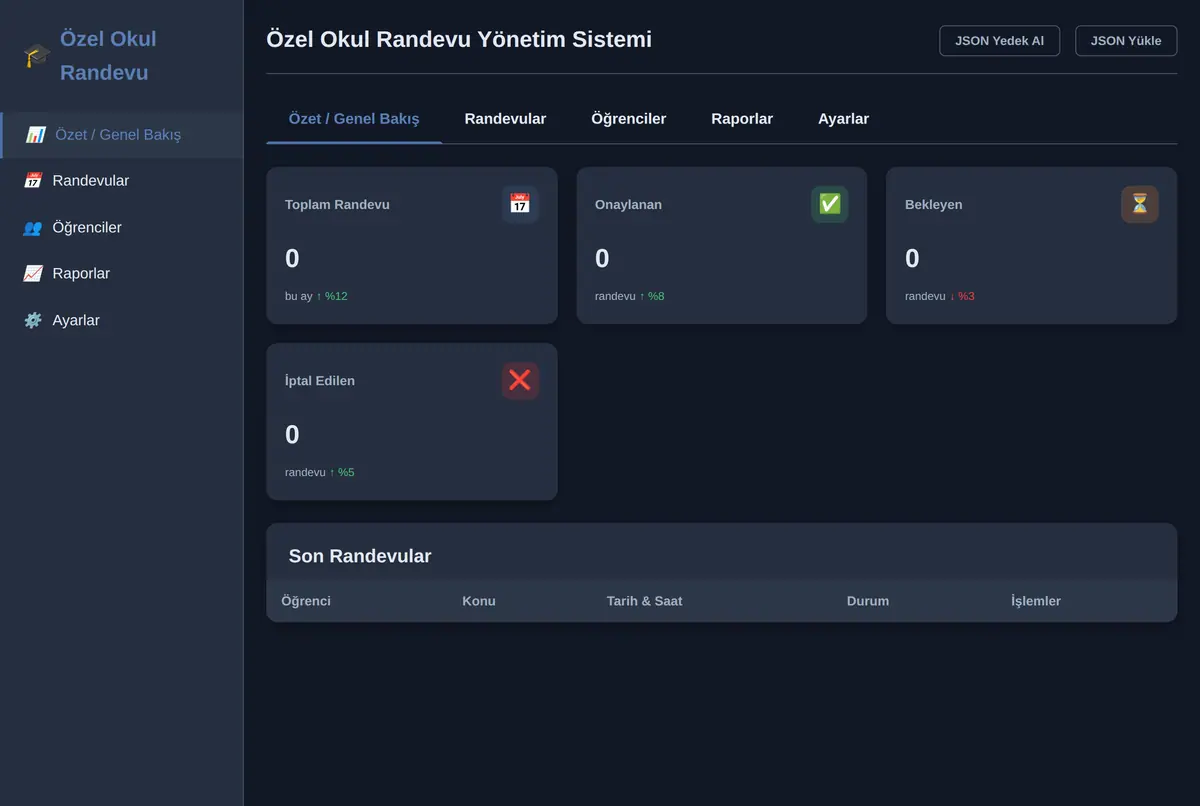
Task: Click the calendar icon next to Randevular in sidebar
Action: click(x=33, y=181)
